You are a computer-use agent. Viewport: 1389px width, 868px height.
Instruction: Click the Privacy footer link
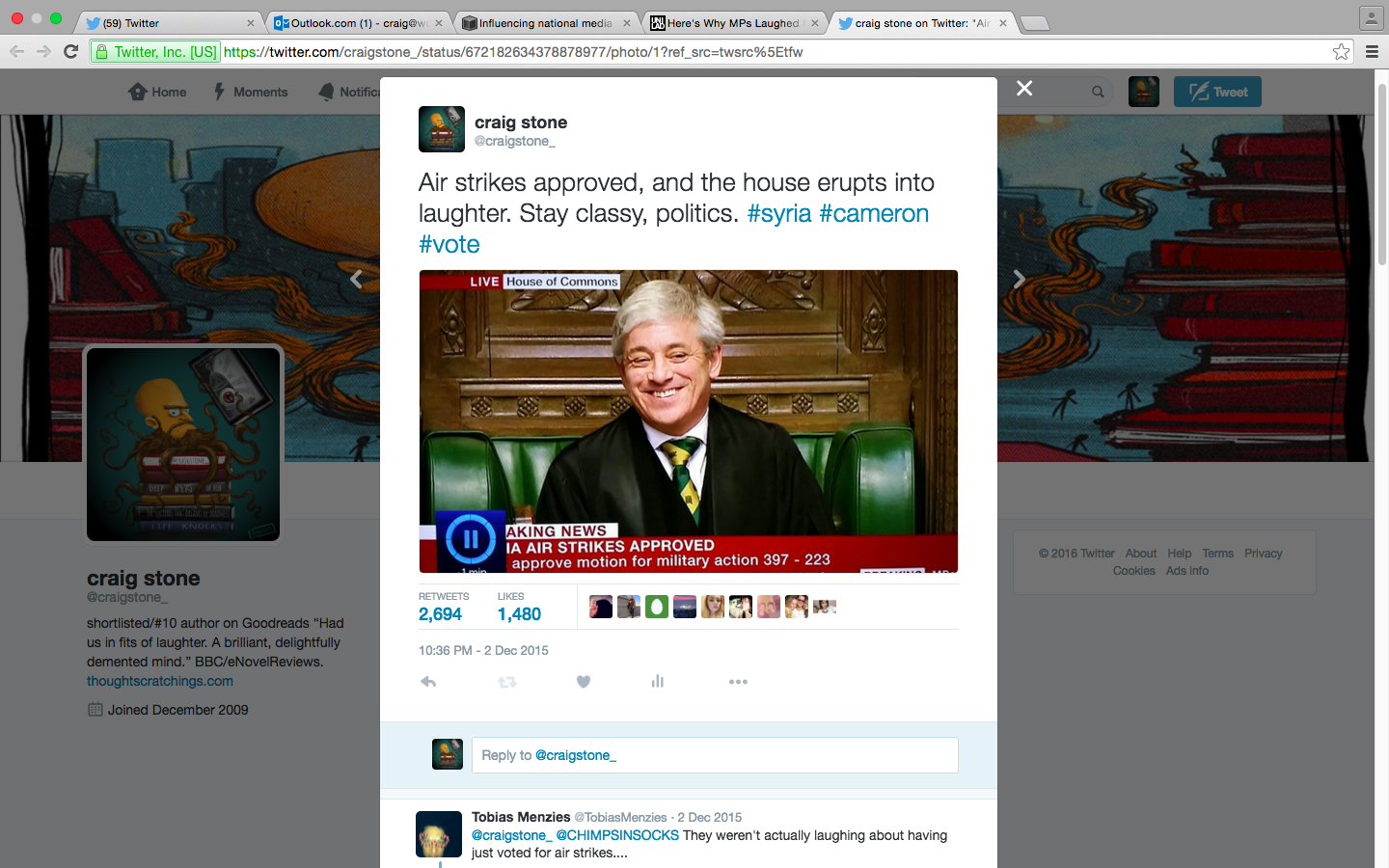1264,554
